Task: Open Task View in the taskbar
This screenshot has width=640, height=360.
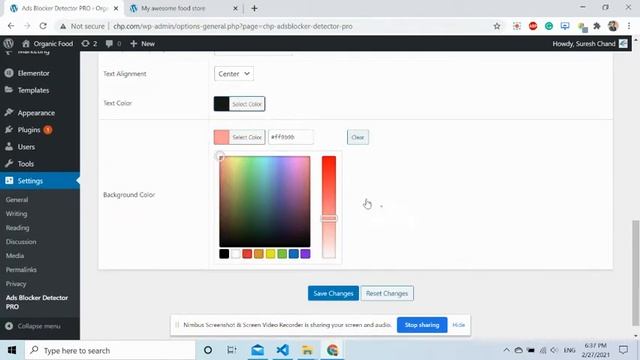Action: coord(232,350)
